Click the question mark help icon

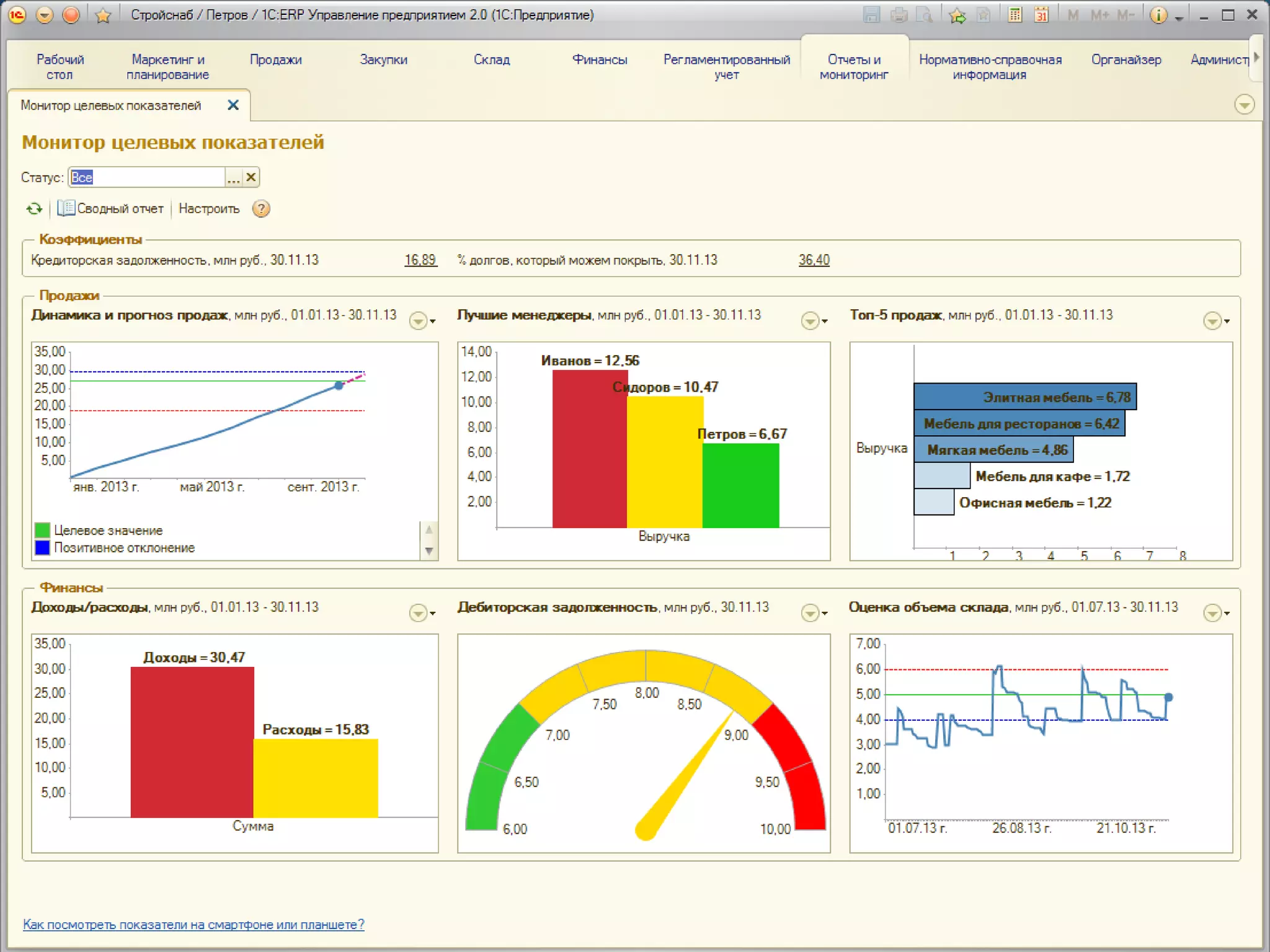pos(261,209)
